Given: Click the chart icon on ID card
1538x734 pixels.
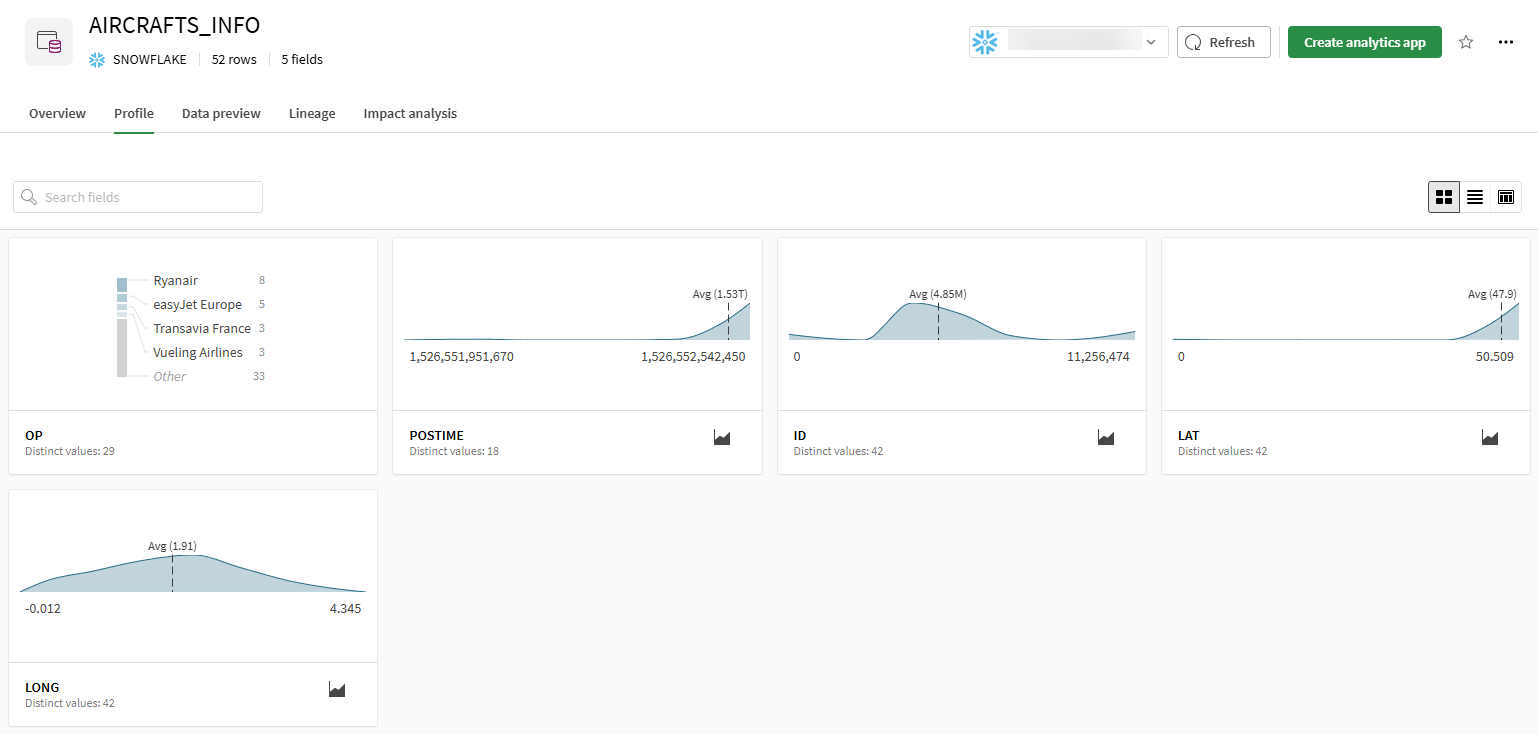Looking at the screenshot, I should (x=1106, y=437).
